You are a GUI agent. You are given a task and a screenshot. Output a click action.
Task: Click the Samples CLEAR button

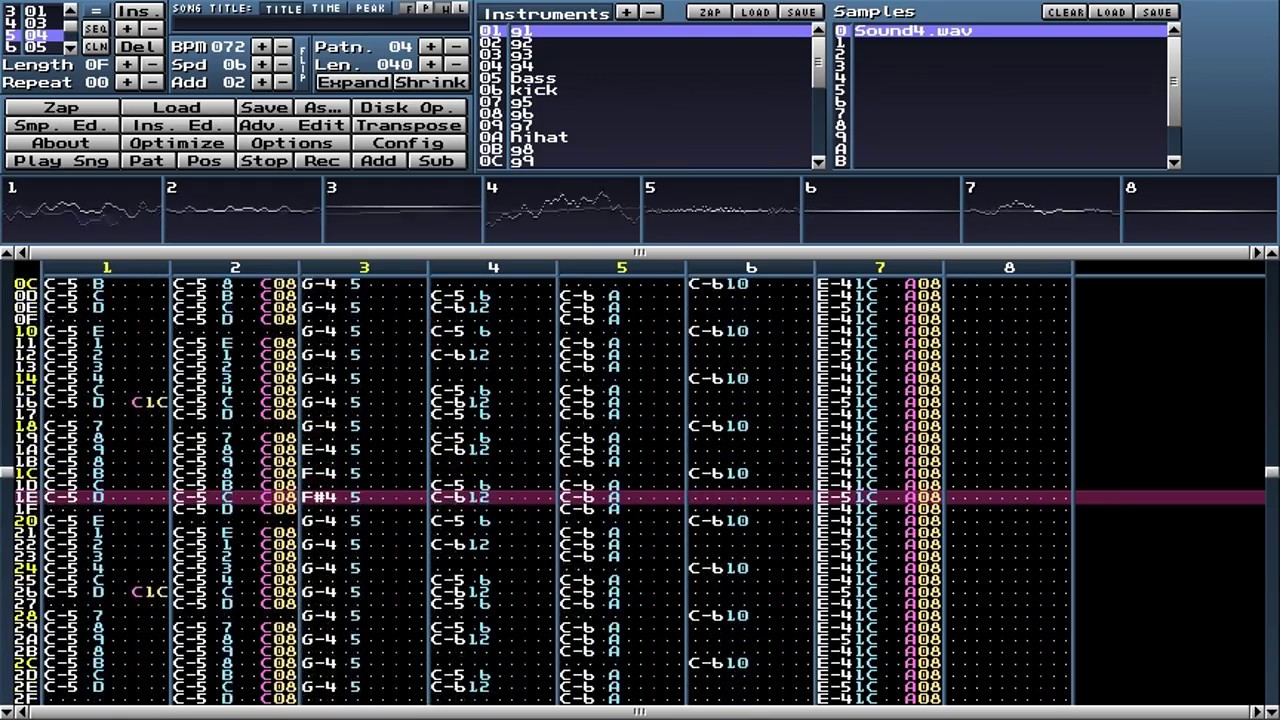(x=1064, y=12)
